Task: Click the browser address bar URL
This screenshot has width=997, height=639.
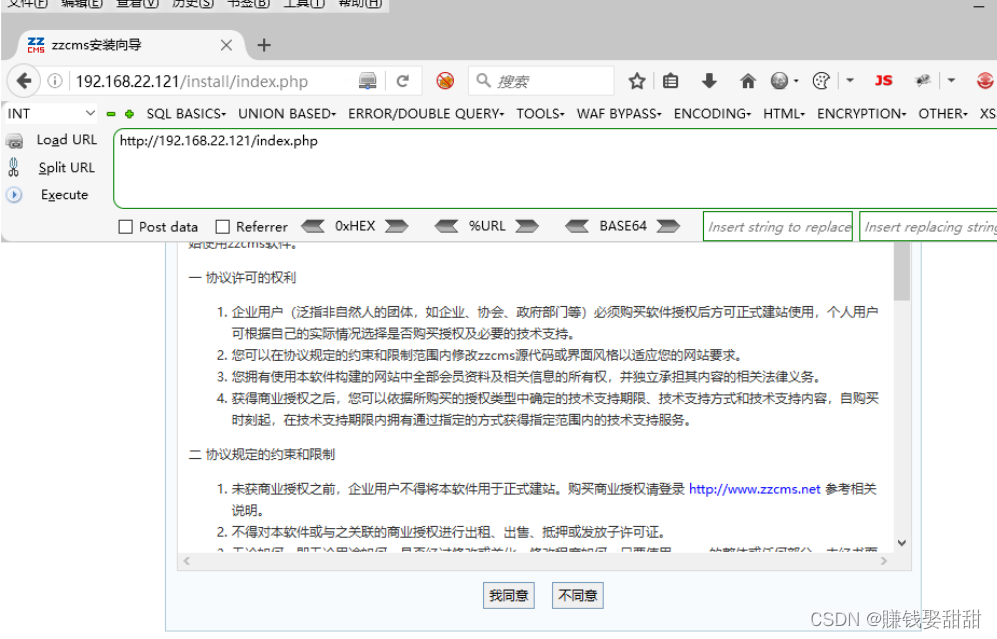Action: (191, 81)
